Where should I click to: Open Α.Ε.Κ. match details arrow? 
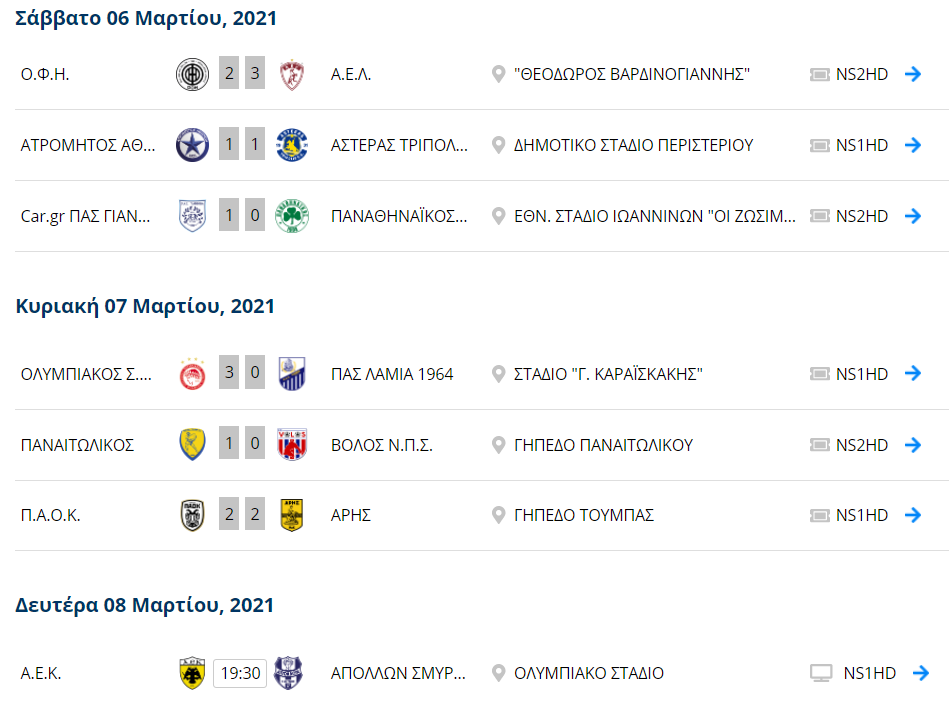(x=920, y=673)
